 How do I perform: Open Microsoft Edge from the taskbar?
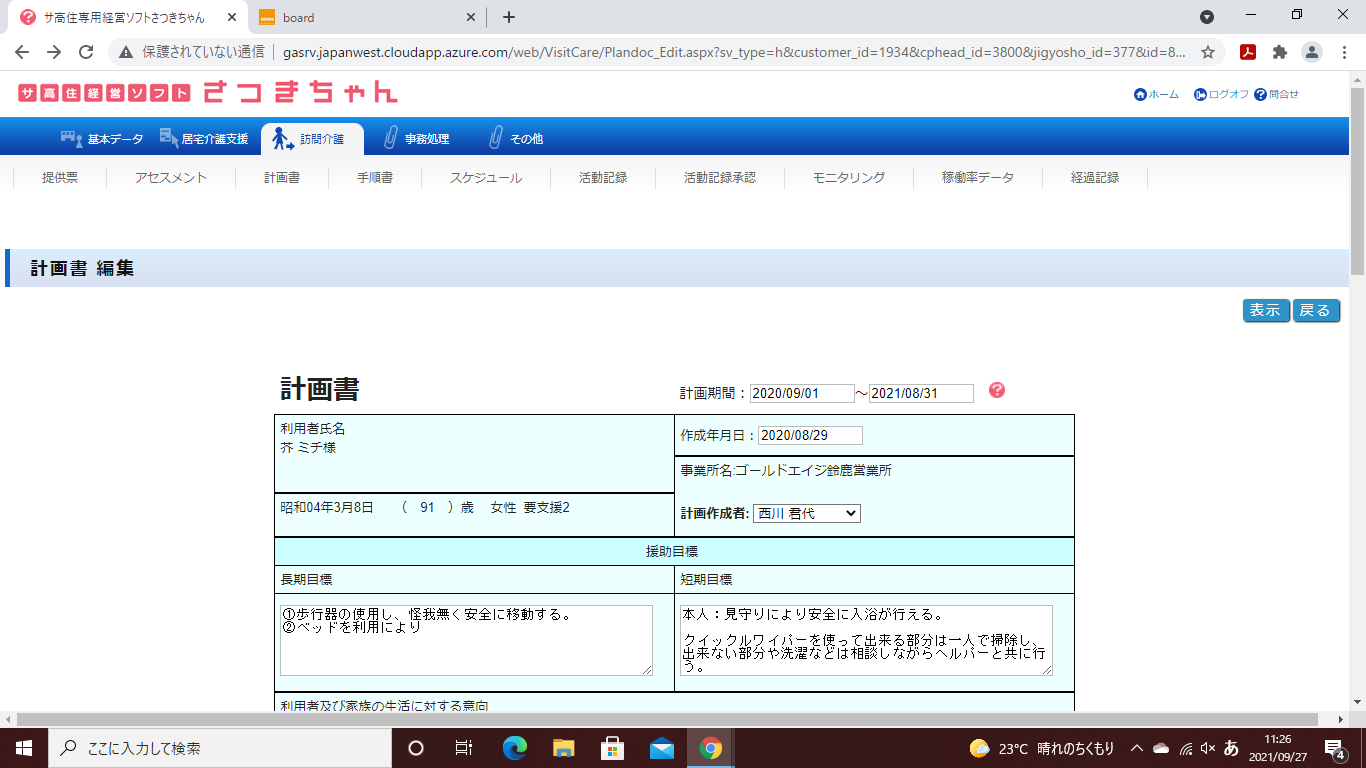coord(515,748)
